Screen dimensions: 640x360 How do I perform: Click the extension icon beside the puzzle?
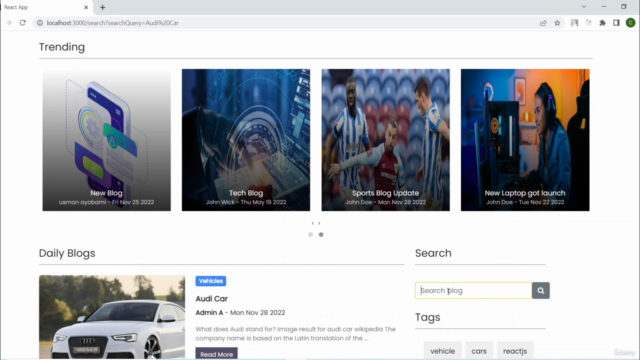pyautogui.click(x=589, y=23)
